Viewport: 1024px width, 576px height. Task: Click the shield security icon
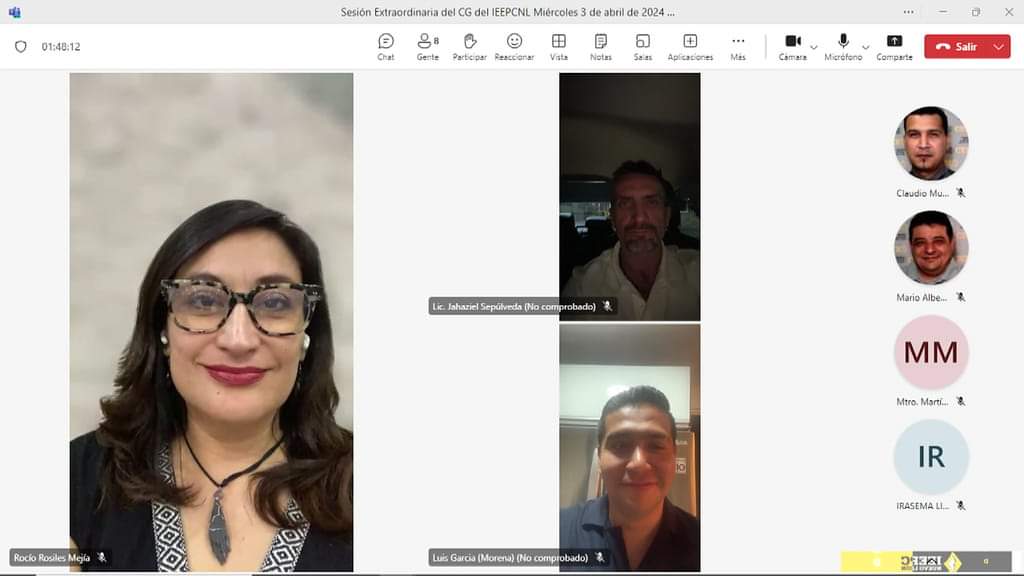click(x=21, y=46)
